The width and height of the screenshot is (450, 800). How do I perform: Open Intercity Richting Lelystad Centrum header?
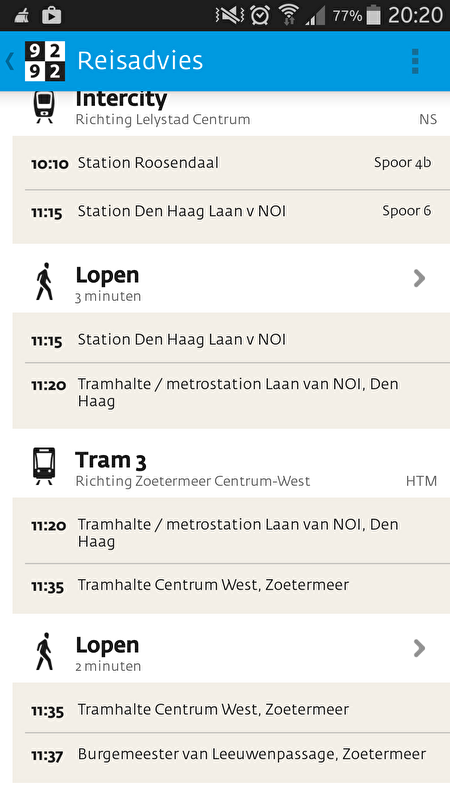[x=231, y=109]
